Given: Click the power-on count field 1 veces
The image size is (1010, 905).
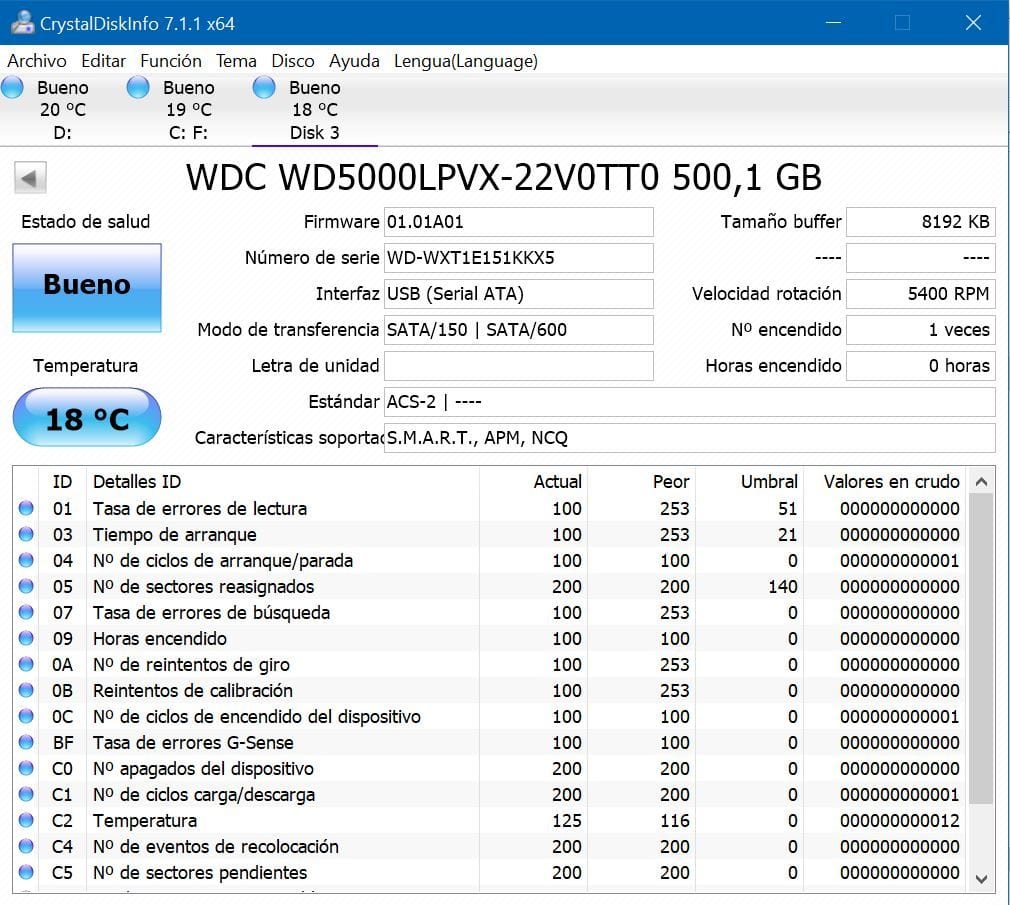Looking at the screenshot, I should click(x=921, y=330).
